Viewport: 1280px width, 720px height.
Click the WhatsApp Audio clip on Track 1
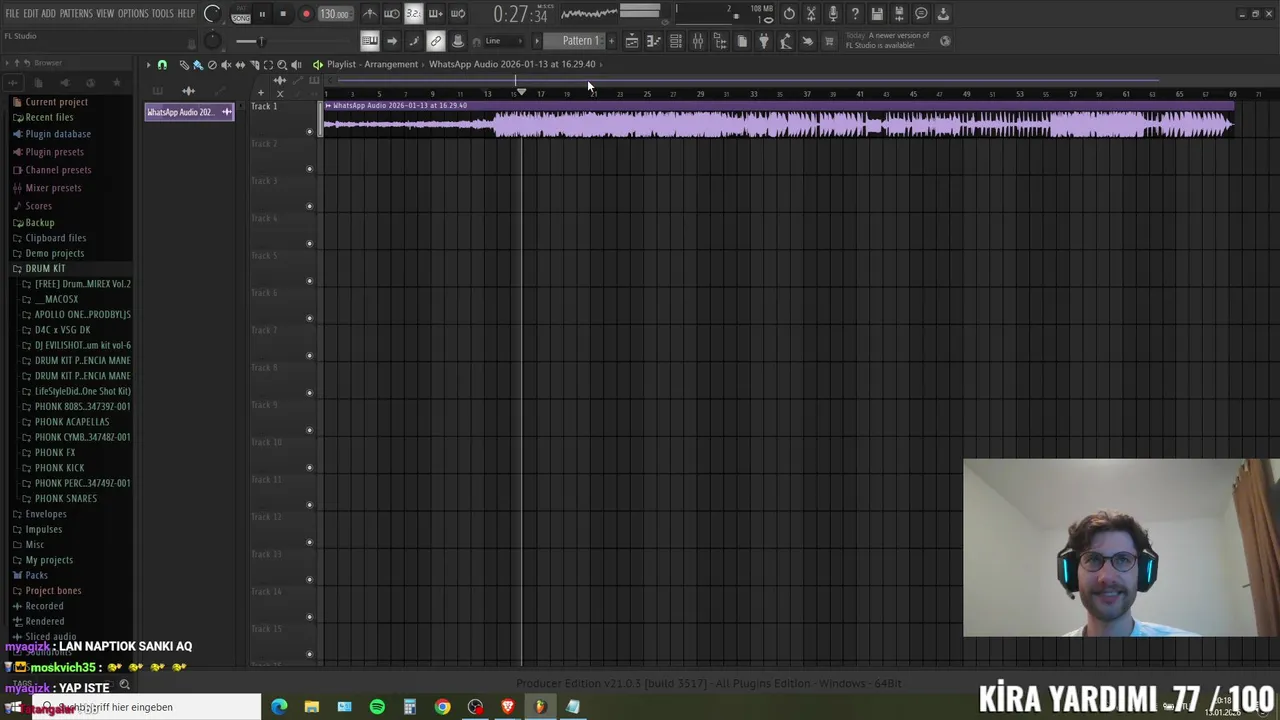(x=778, y=119)
